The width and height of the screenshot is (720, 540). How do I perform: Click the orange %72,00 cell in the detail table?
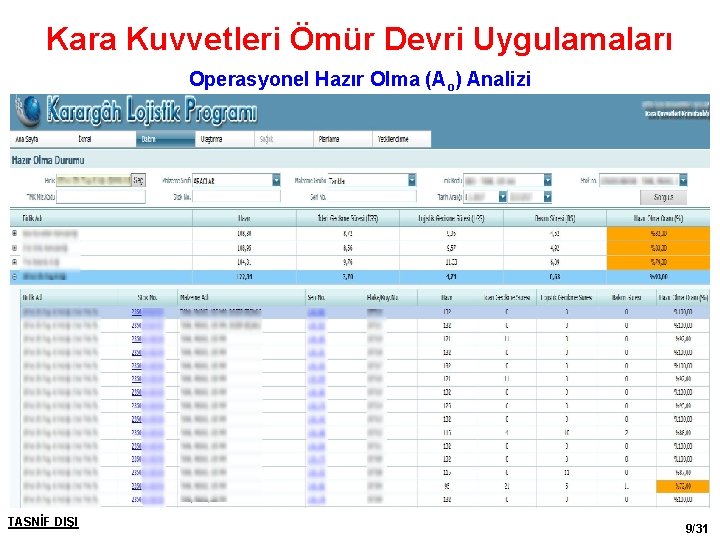(x=683, y=486)
